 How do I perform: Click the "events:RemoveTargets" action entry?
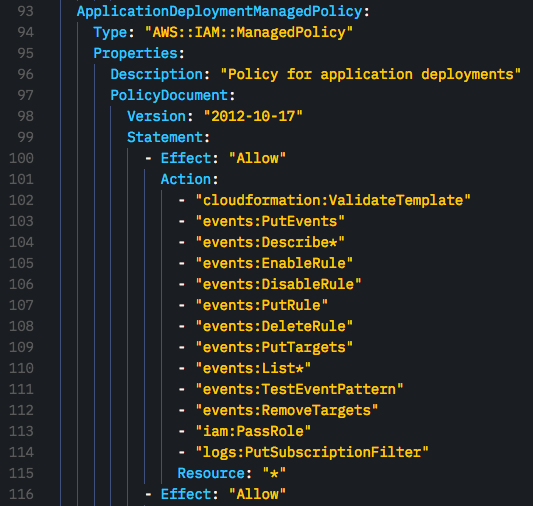pyautogui.click(x=287, y=411)
